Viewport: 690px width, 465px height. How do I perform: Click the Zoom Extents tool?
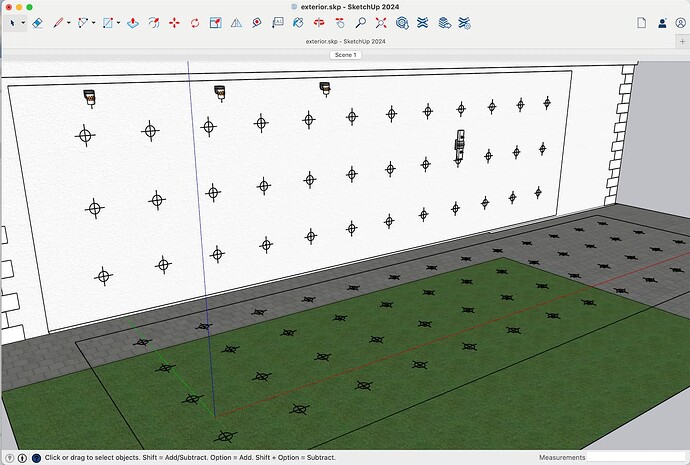tap(381, 23)
